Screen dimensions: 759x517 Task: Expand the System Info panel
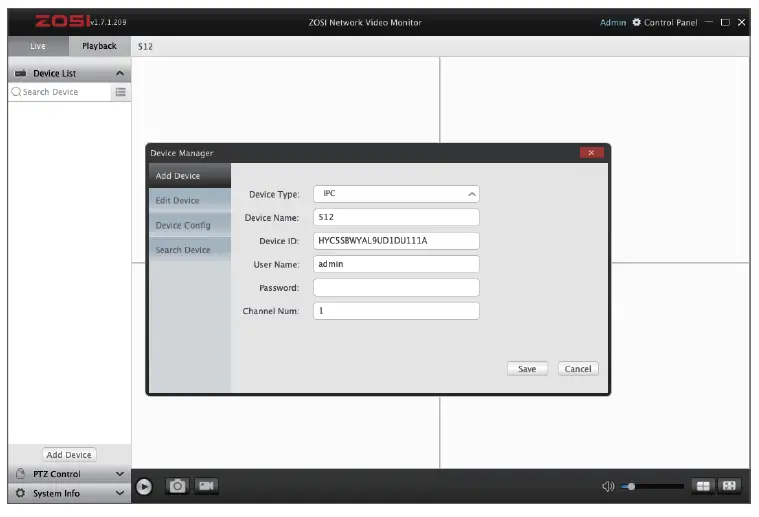120,493
